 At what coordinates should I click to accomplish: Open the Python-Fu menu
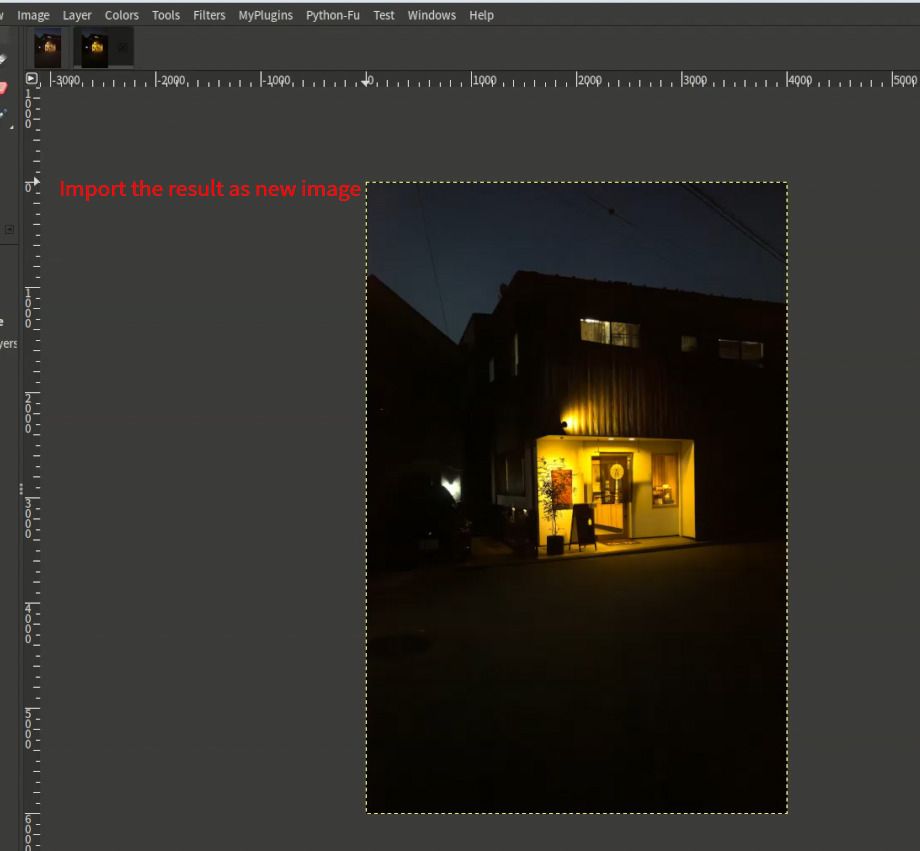click(332, 15)
